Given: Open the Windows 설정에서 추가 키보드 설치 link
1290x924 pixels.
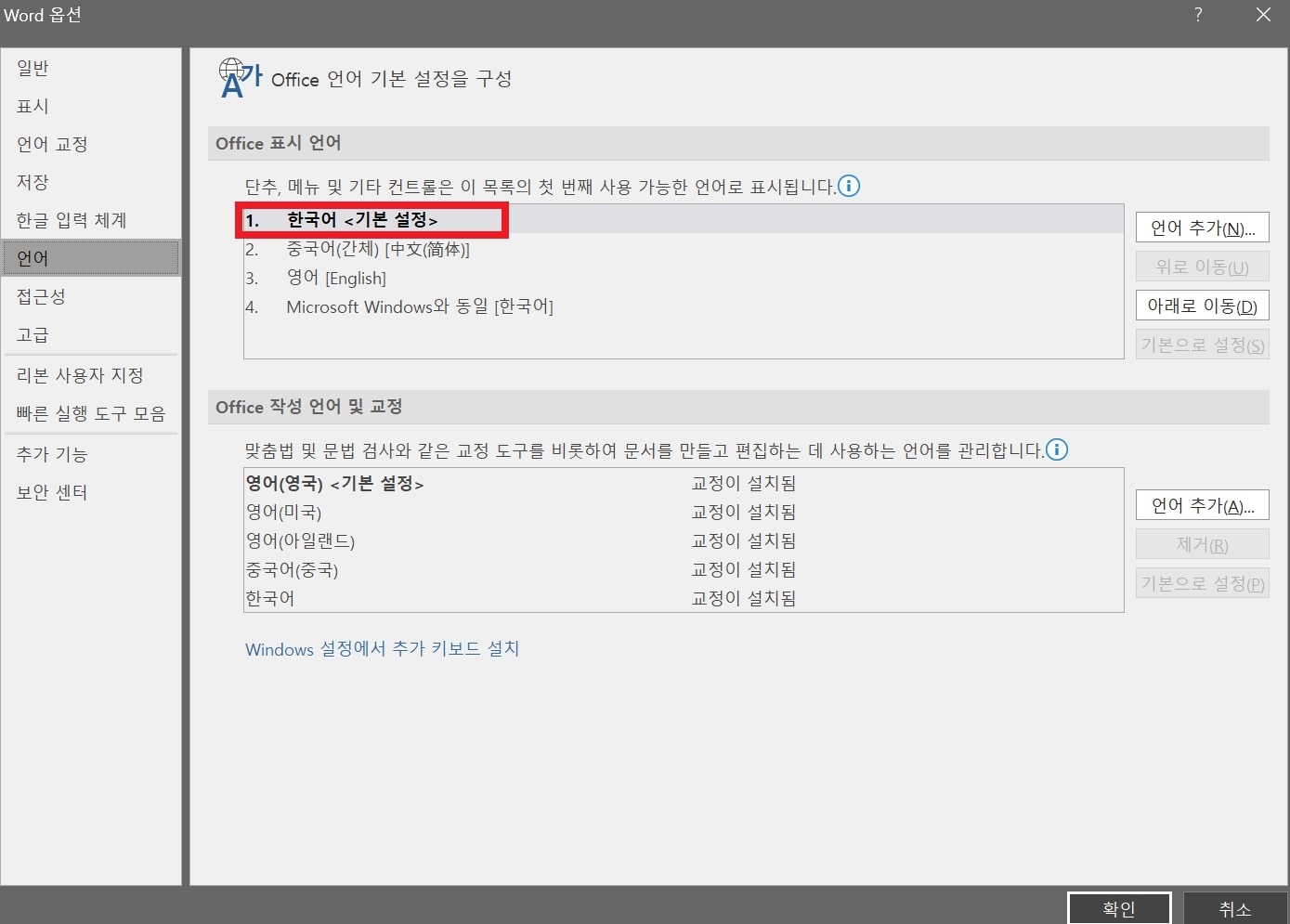Looking at the screenshot, I should (x=383, y=648).
